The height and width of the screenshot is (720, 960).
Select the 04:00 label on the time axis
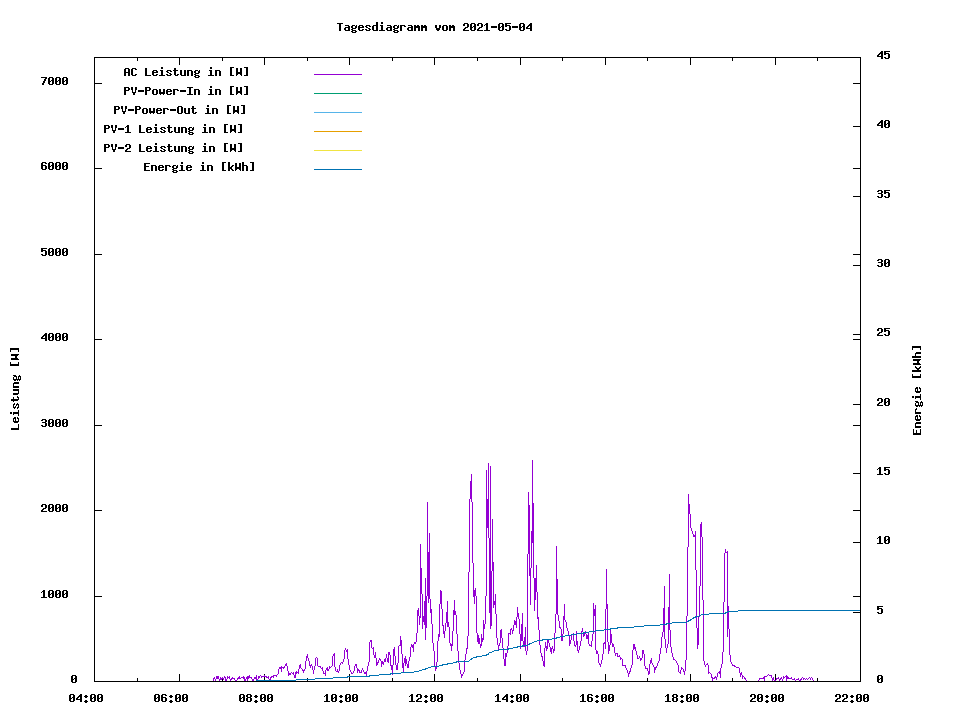click(86, 698)
